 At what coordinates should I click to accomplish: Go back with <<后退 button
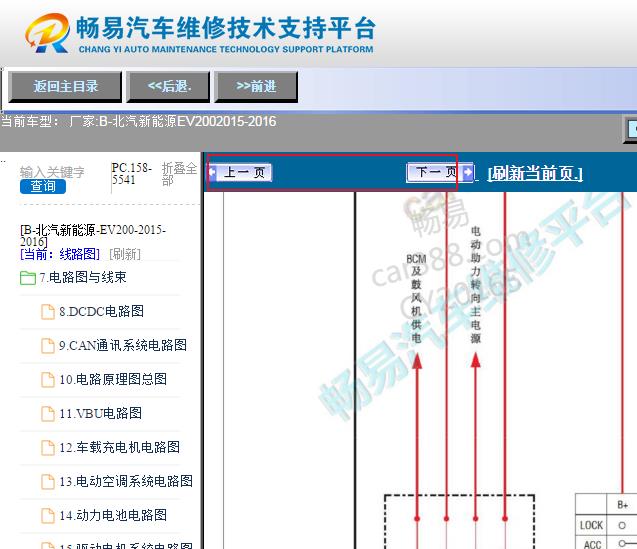168,87
